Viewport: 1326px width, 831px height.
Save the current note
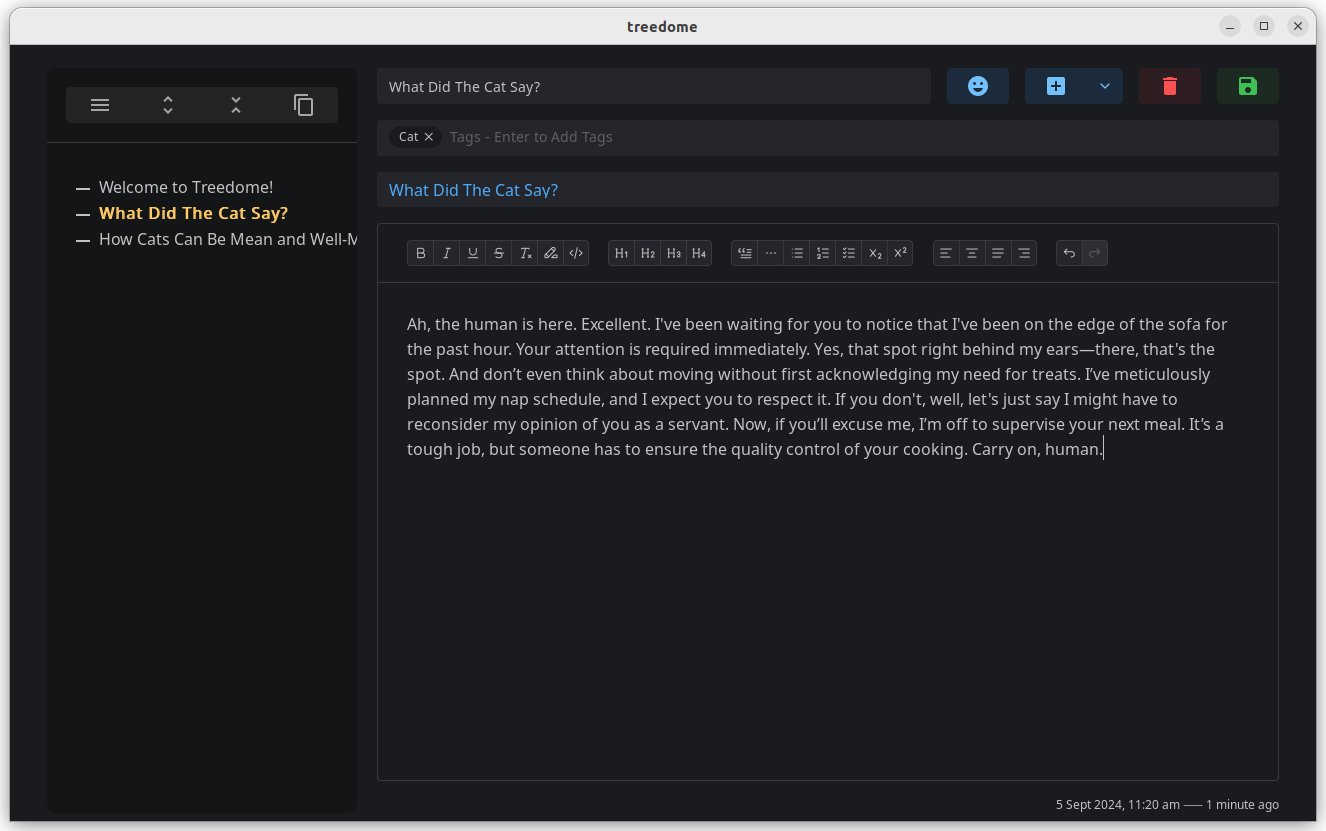[x=1247, y=86]
